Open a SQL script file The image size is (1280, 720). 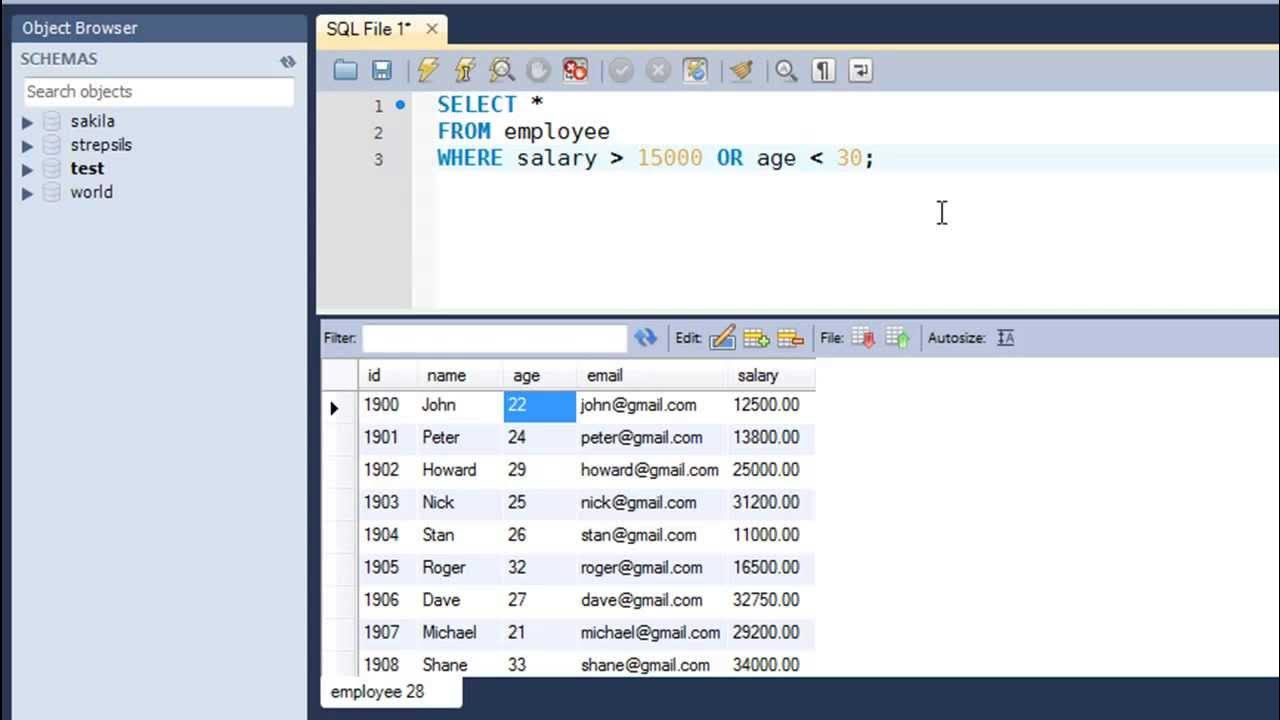(x=346, y=70)
